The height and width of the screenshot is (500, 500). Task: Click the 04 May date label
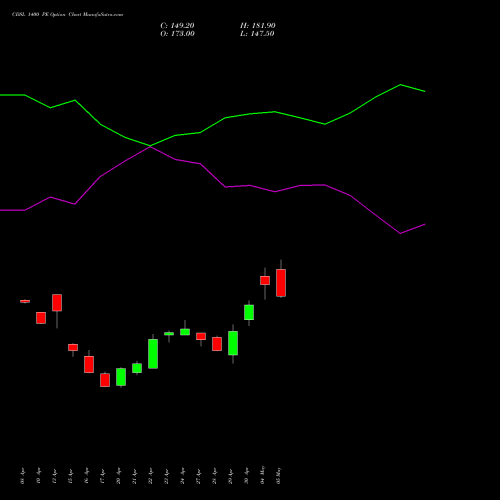[x=263, y=475]
